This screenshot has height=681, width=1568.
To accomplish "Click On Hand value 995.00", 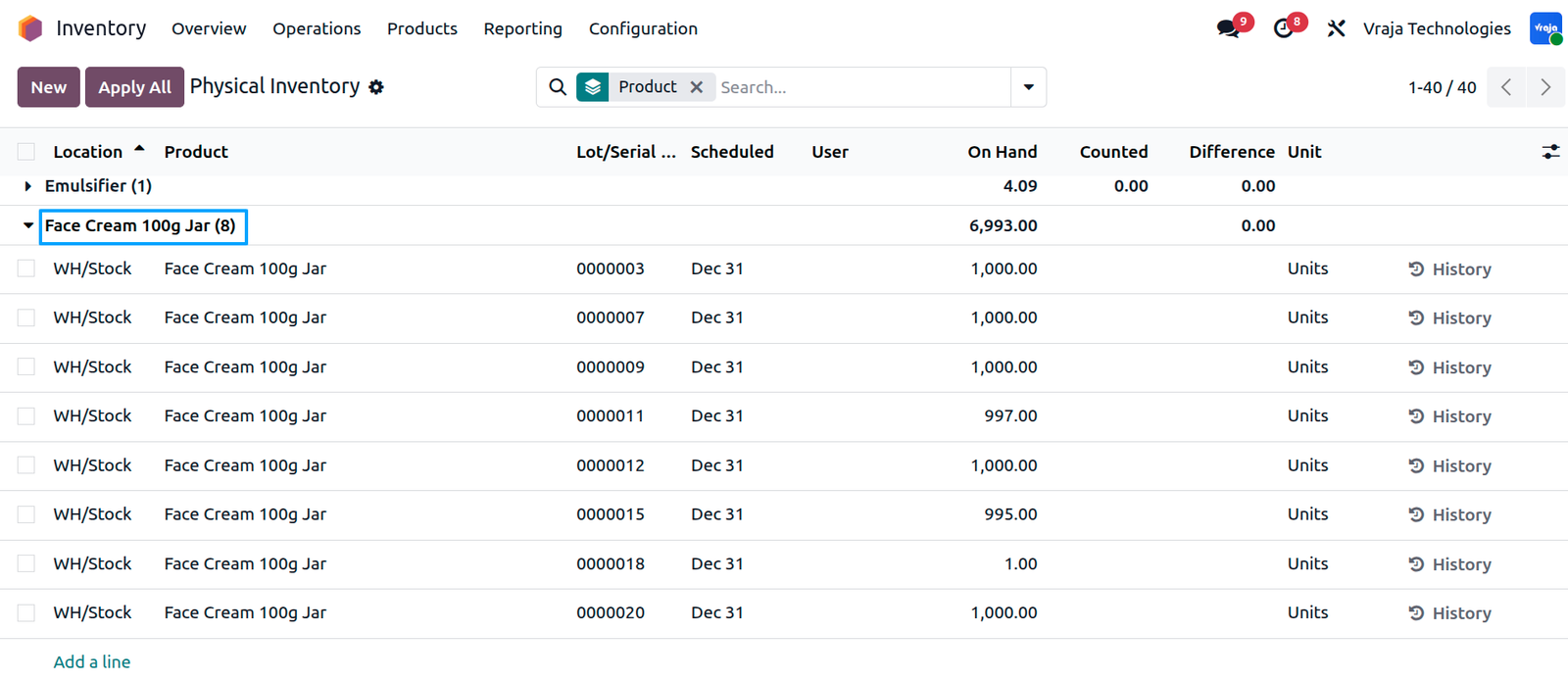I will (x=1010, y=514).
